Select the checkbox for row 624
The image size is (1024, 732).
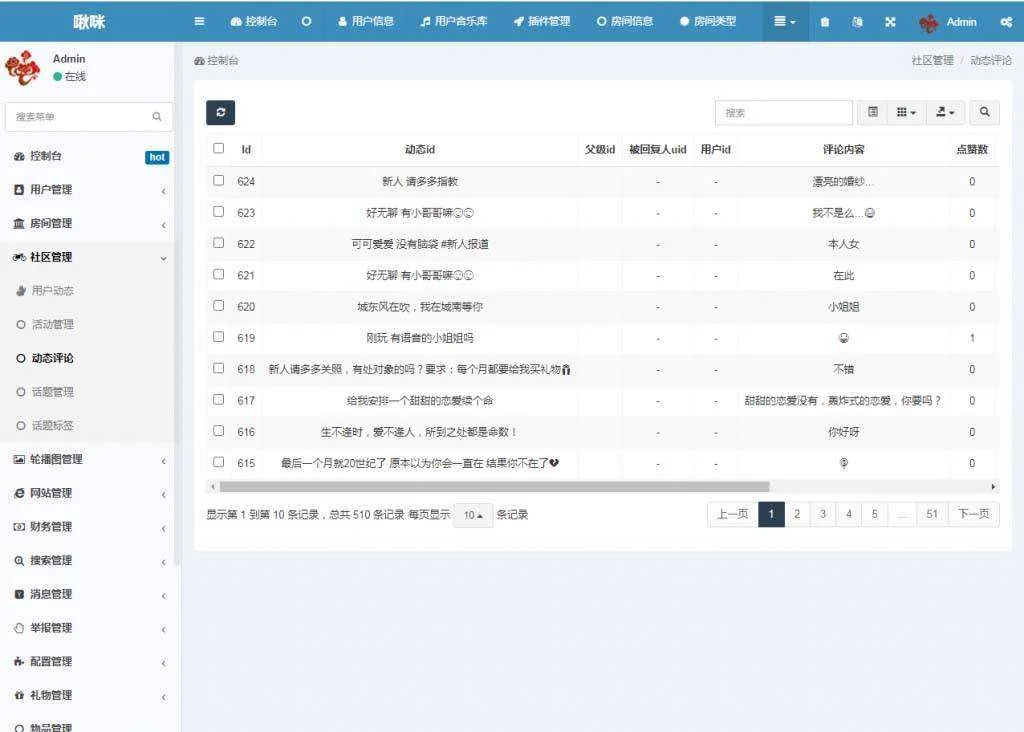(x=219, y=181)
